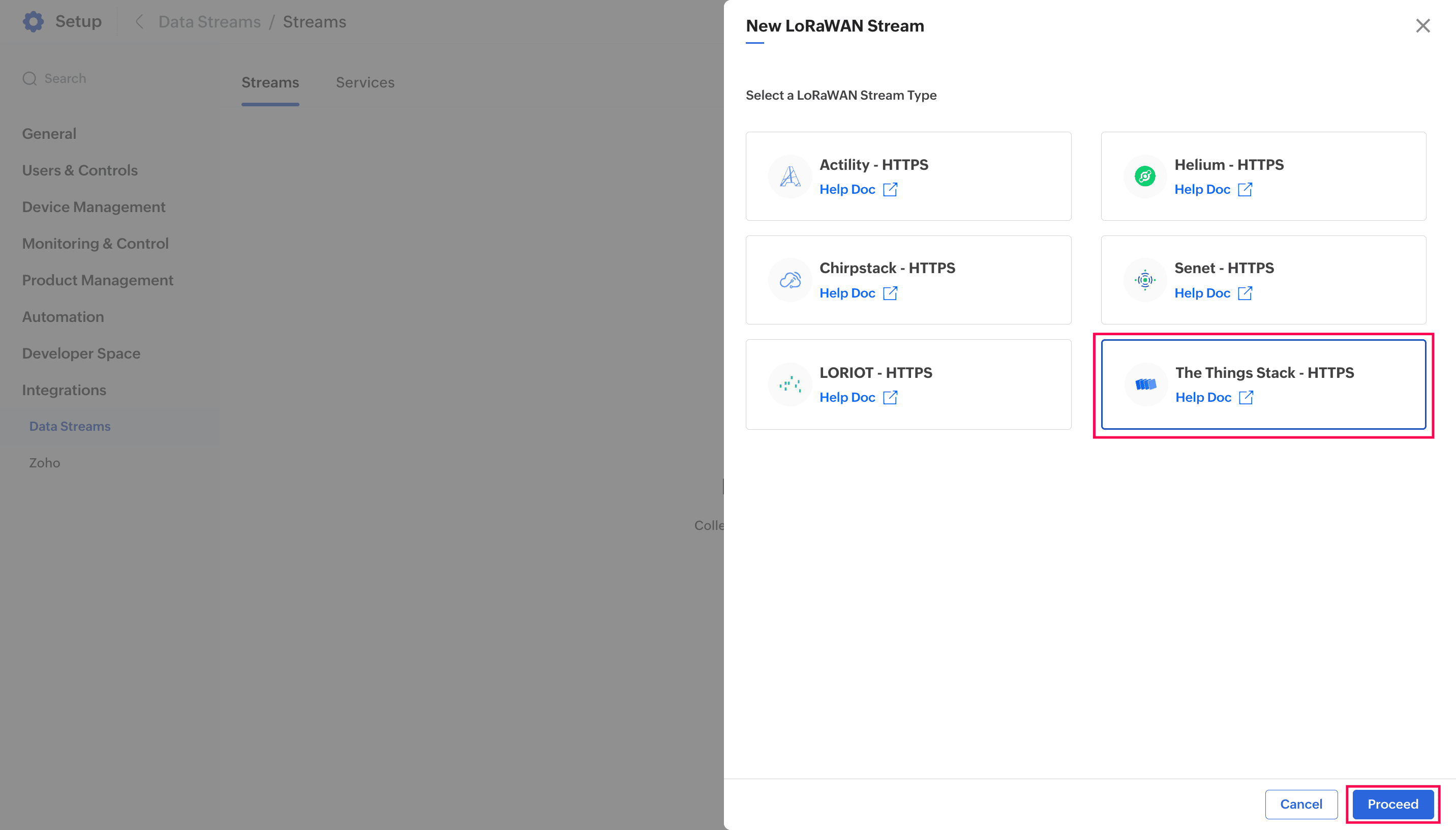Click the sidebar Search field
The height and width of the screenshot is (830, 1456).
click(x=65, y=79)
